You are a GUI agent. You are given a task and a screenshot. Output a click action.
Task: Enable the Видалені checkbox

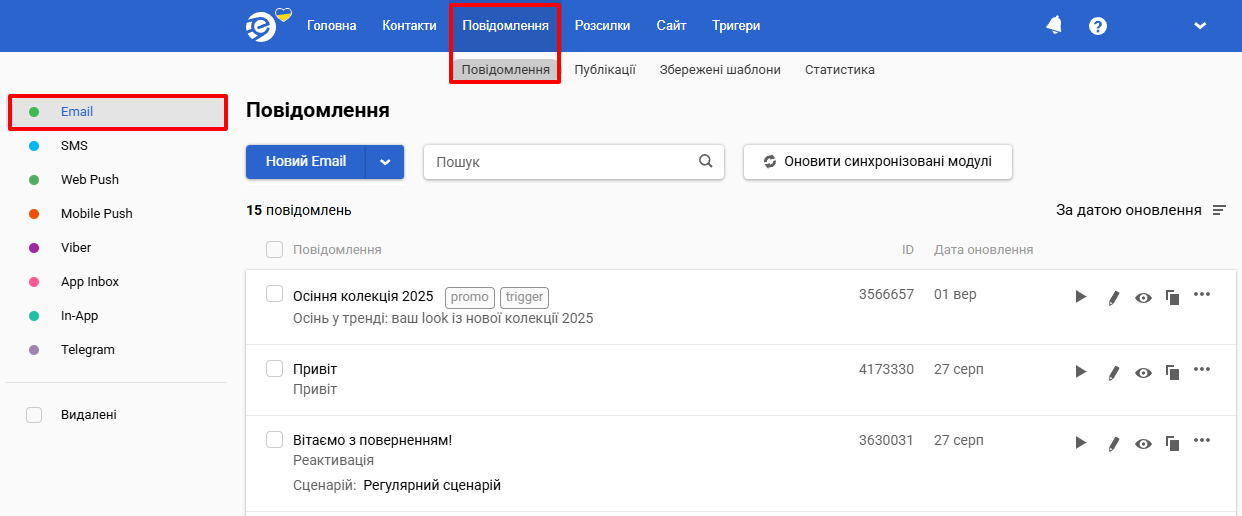click(34, 415)
